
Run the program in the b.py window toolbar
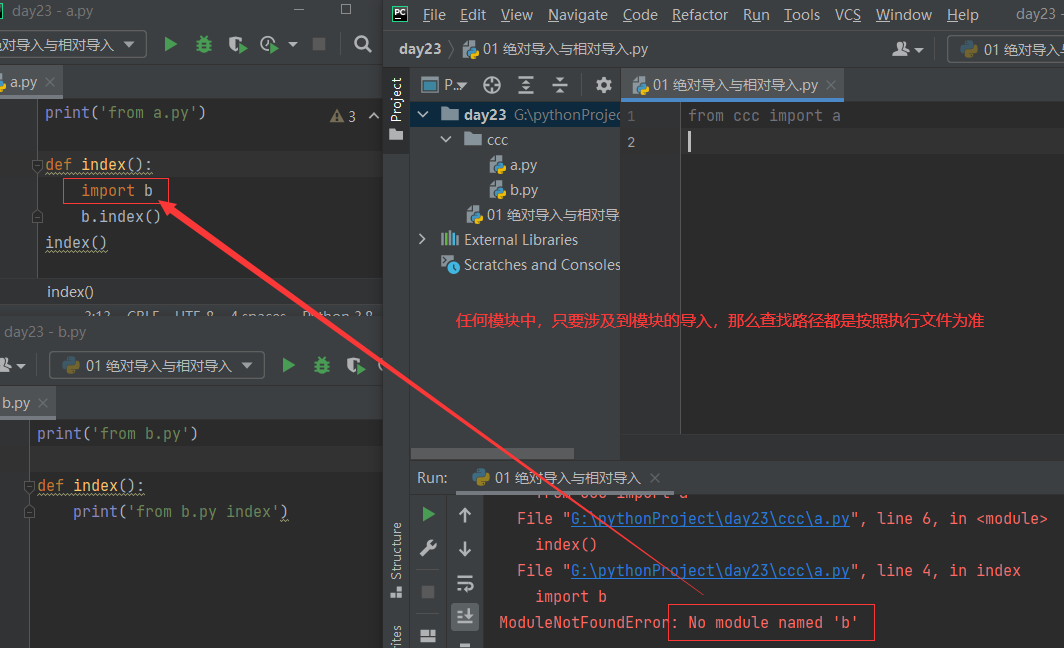tap(288, 366)
